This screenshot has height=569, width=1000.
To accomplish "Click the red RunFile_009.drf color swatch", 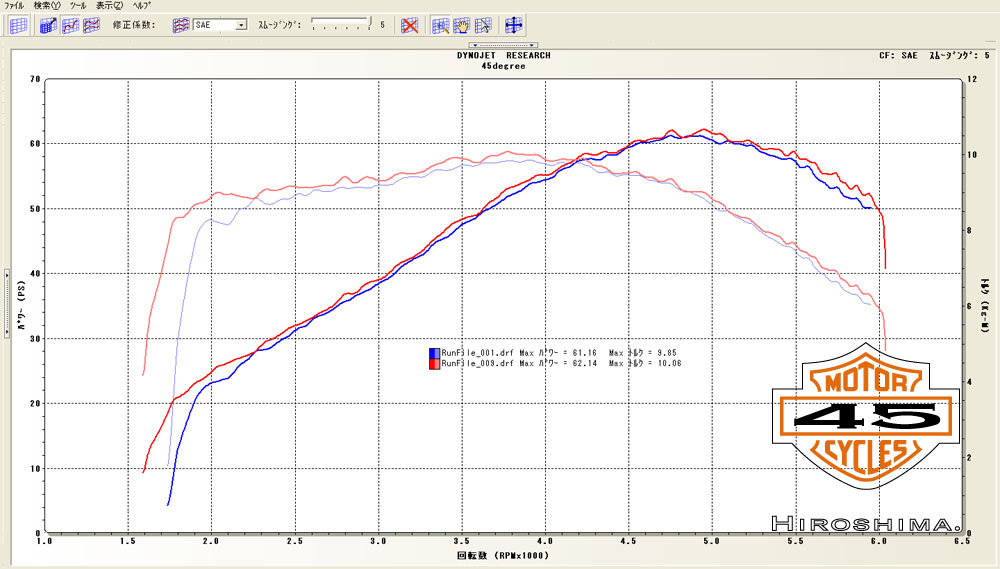I will click(x=433, y=364).
